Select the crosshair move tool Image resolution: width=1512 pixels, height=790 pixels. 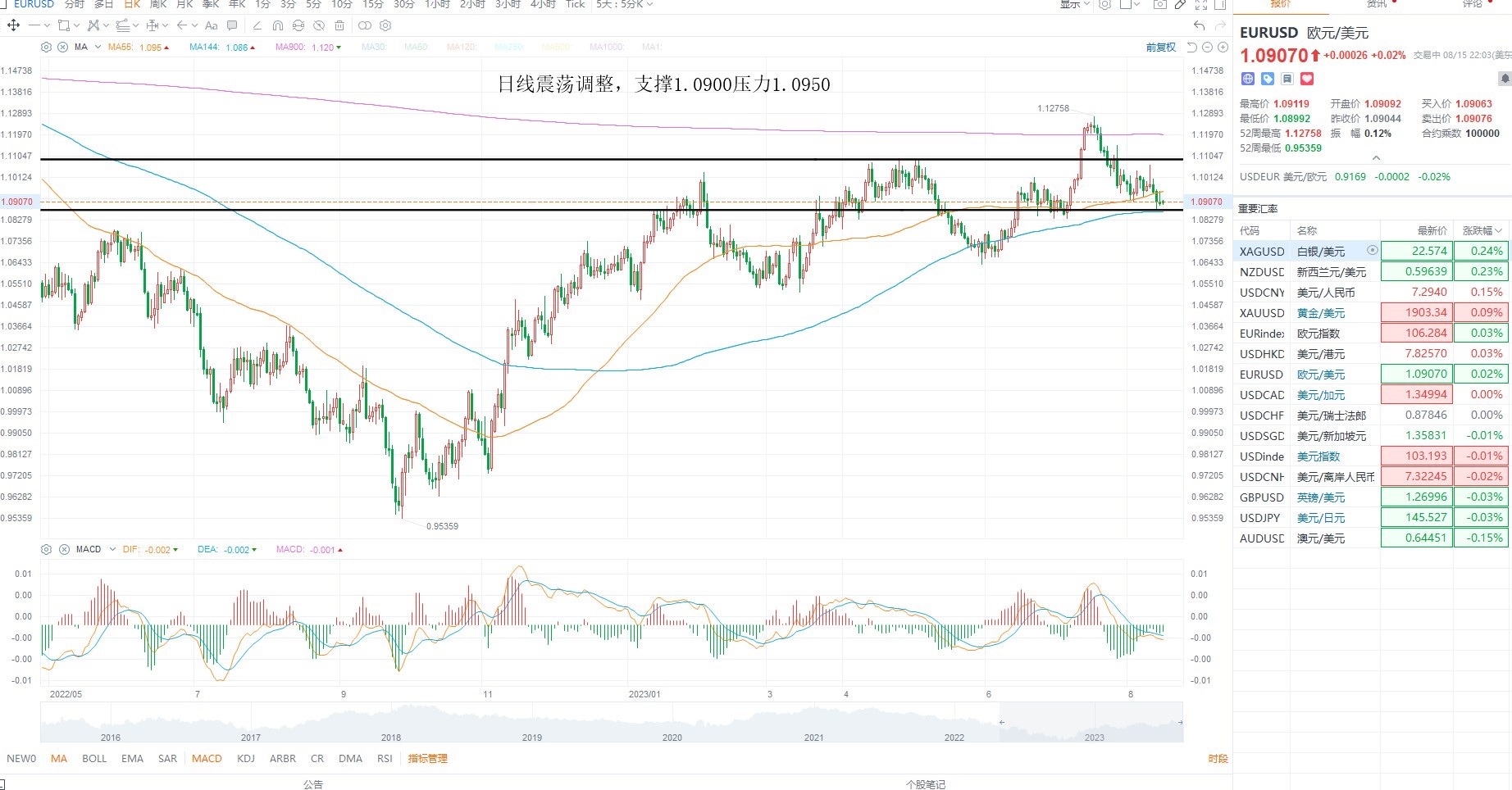(13, 25)
